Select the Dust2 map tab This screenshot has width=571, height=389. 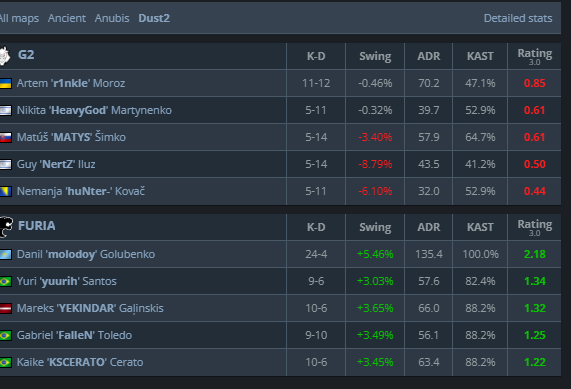pyautogui.click(x=154, y=18)
